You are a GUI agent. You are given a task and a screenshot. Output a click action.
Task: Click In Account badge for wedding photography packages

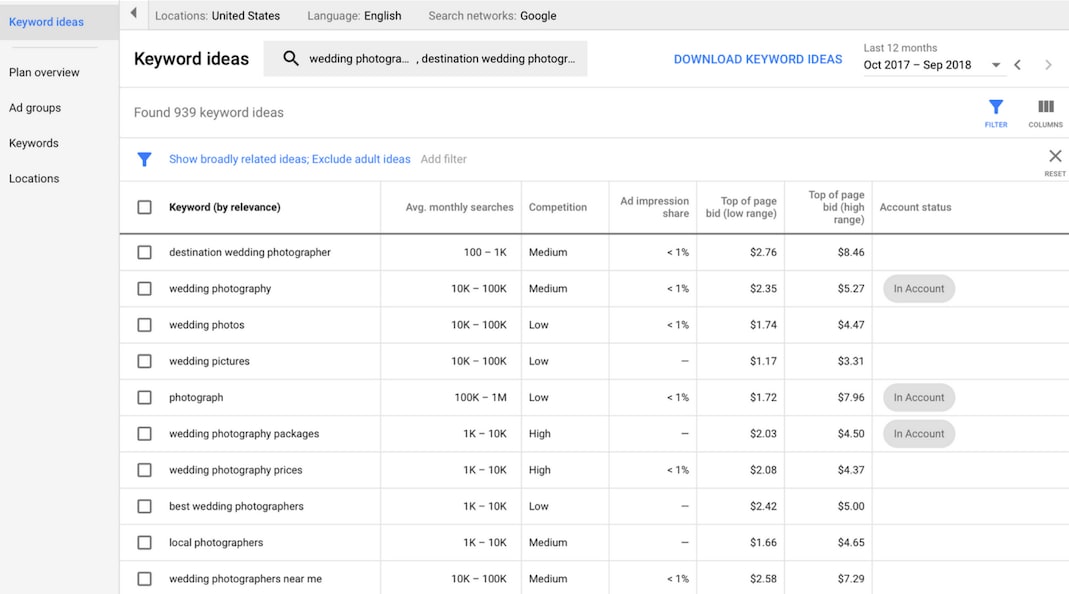pos(918,434)
